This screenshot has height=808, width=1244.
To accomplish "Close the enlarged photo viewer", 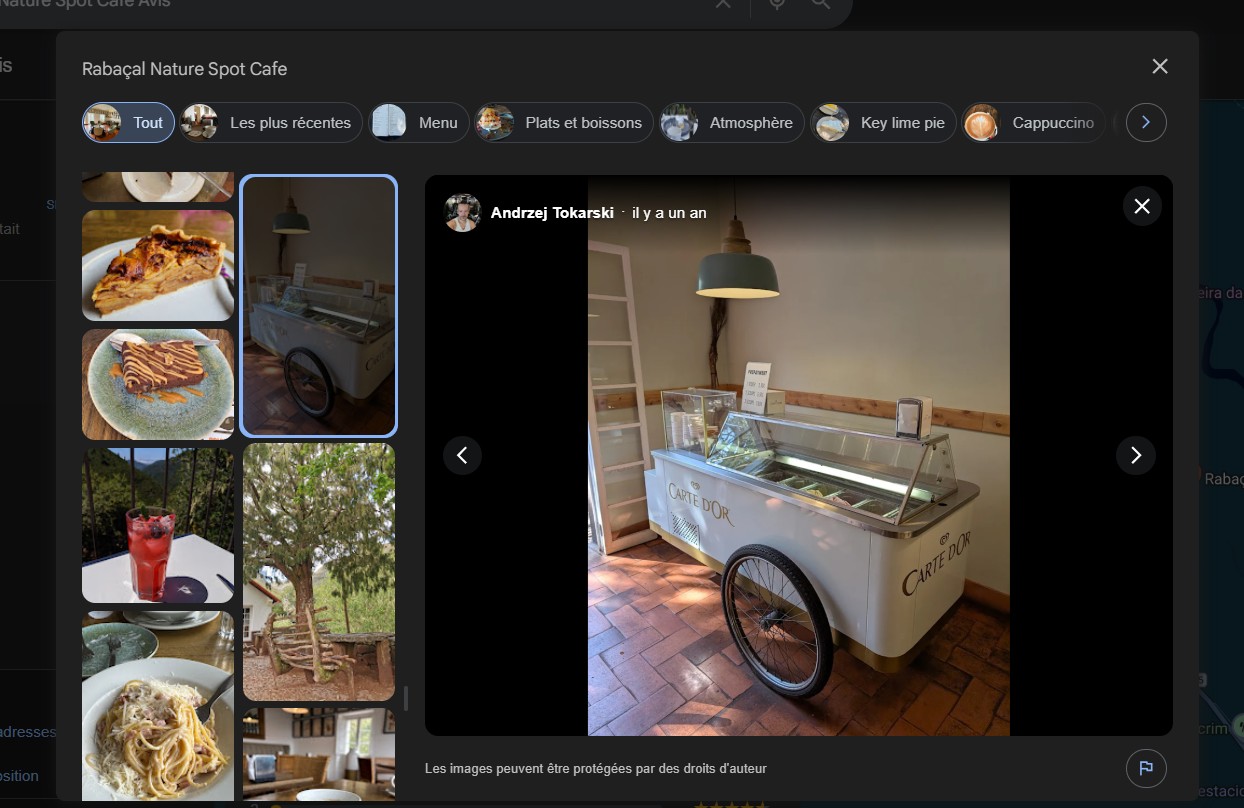I will point(1141,206).
